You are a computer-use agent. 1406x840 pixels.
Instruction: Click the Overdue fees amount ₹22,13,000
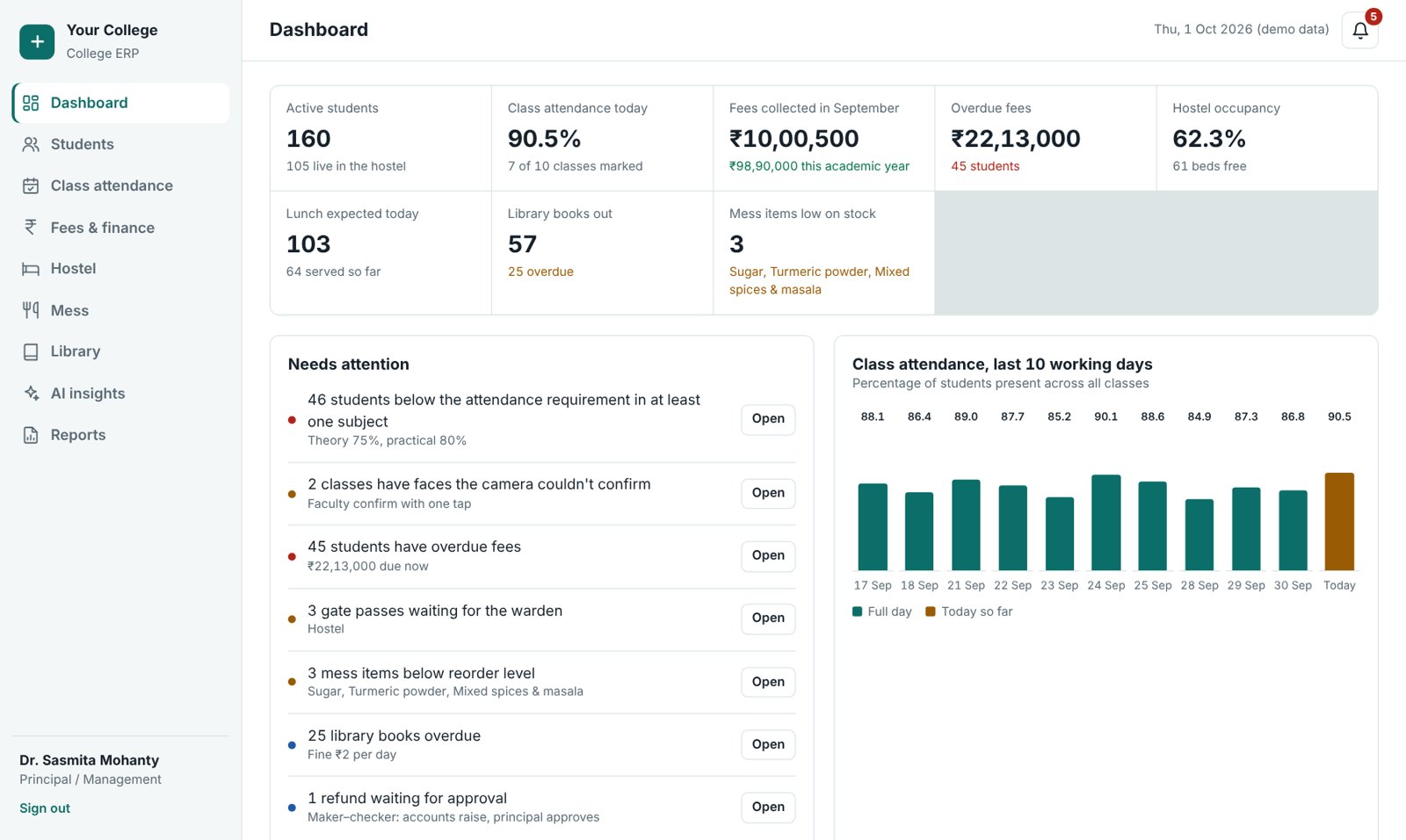click(x=1016, y=139)
